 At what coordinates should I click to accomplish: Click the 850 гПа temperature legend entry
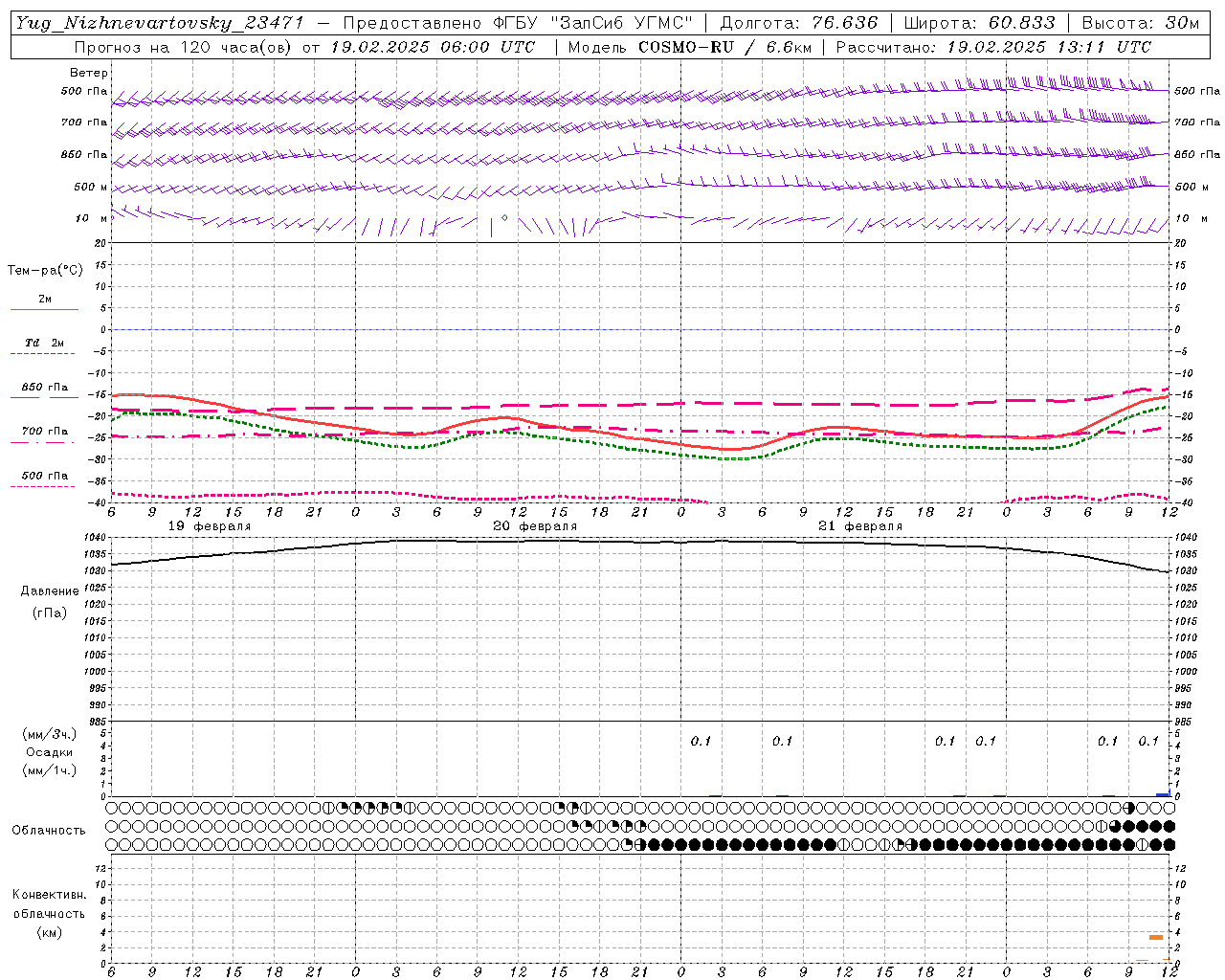click(45, 388)
